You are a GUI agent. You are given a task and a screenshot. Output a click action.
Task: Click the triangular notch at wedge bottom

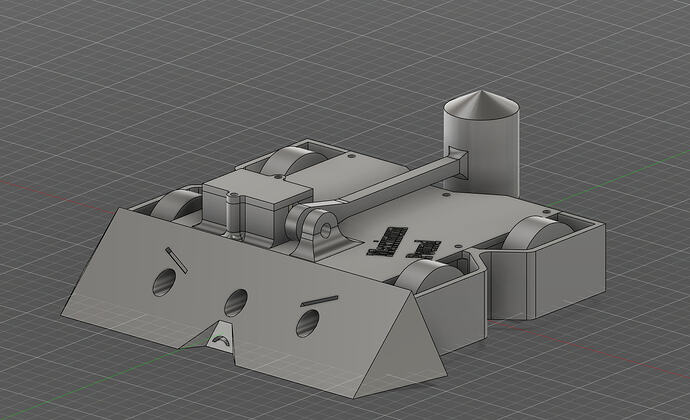[x=220, y=338]
